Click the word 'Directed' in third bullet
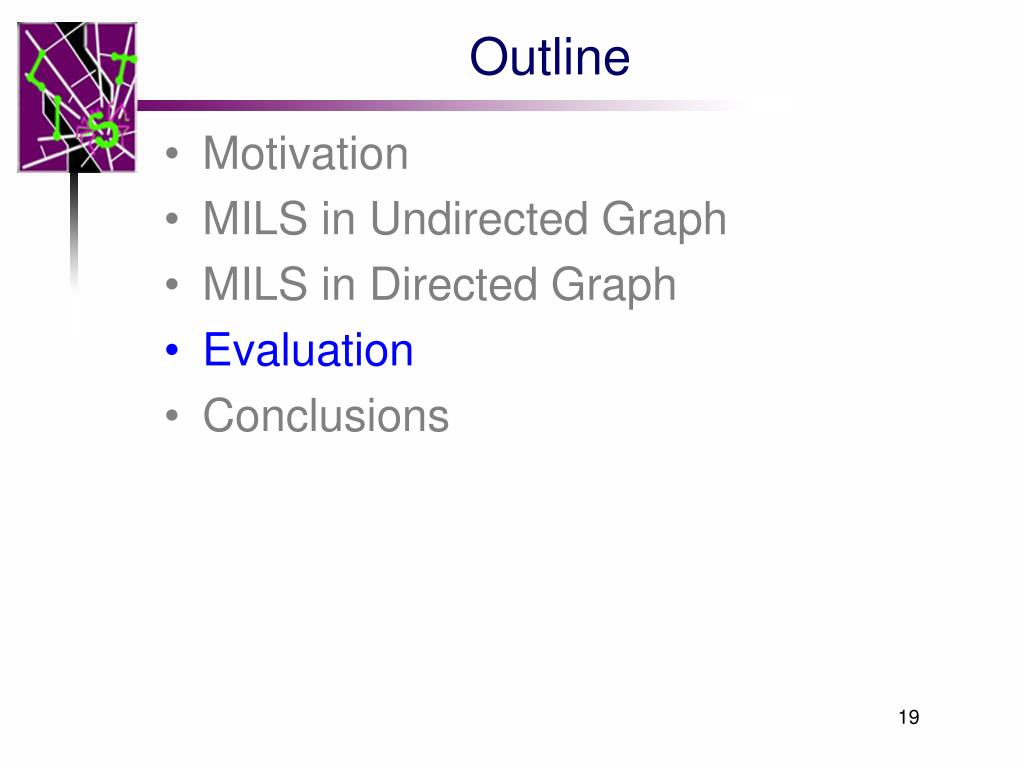The height and width of the screenshot is (768, 1024). click(x=453, y=283)
